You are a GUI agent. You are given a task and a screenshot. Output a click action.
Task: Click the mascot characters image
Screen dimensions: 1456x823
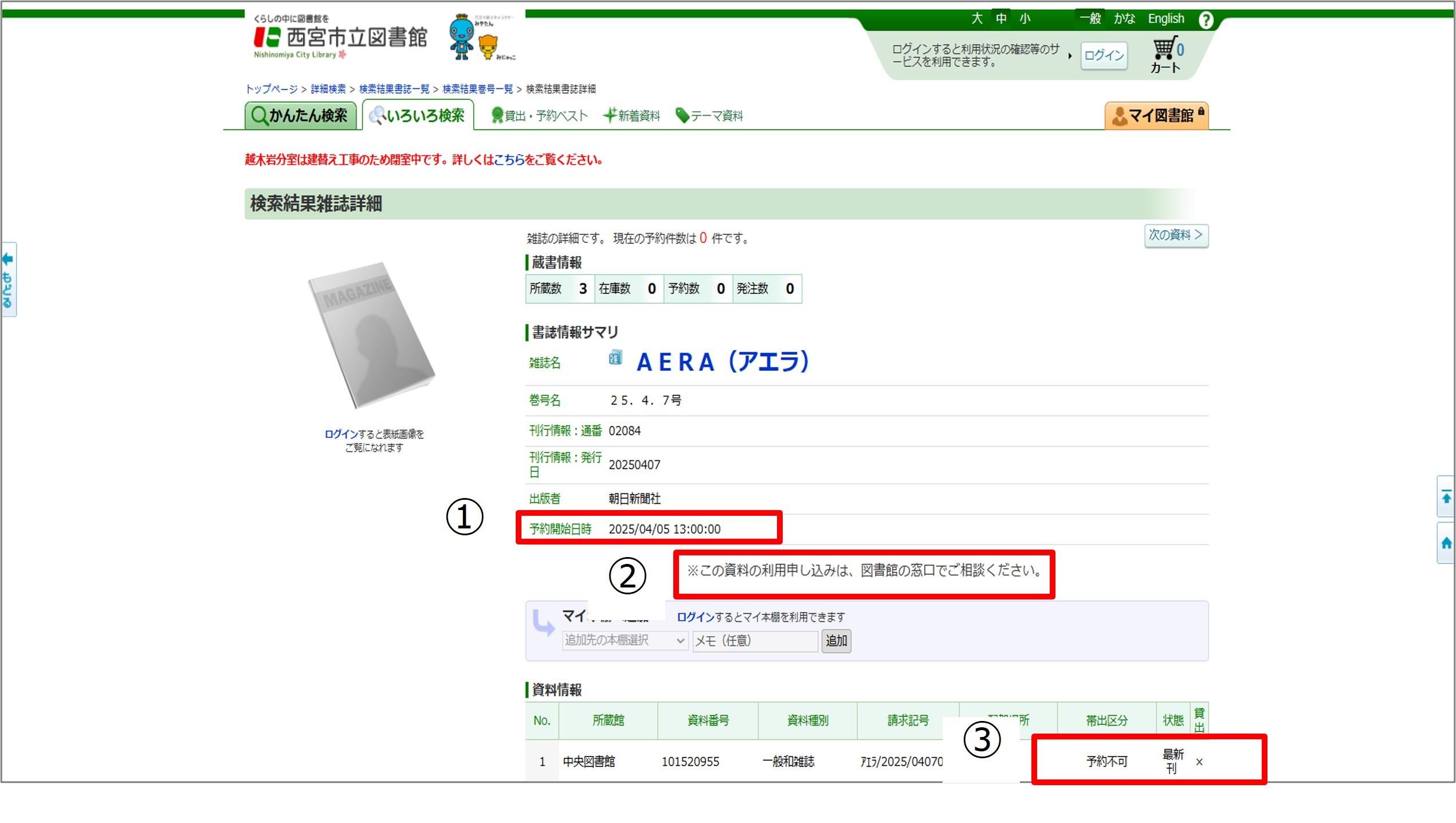point(480,38)
